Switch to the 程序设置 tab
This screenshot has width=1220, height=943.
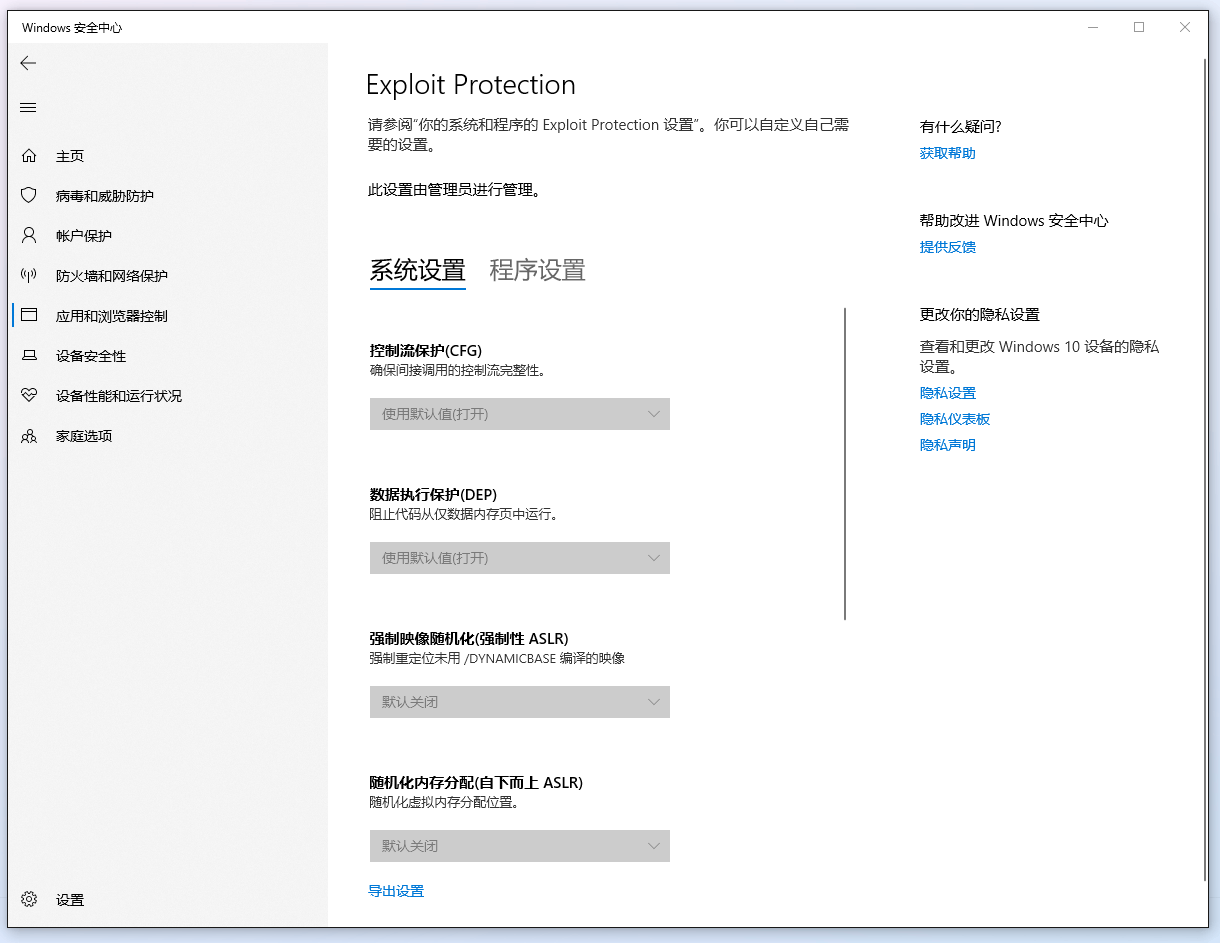[x=537, y=271]
